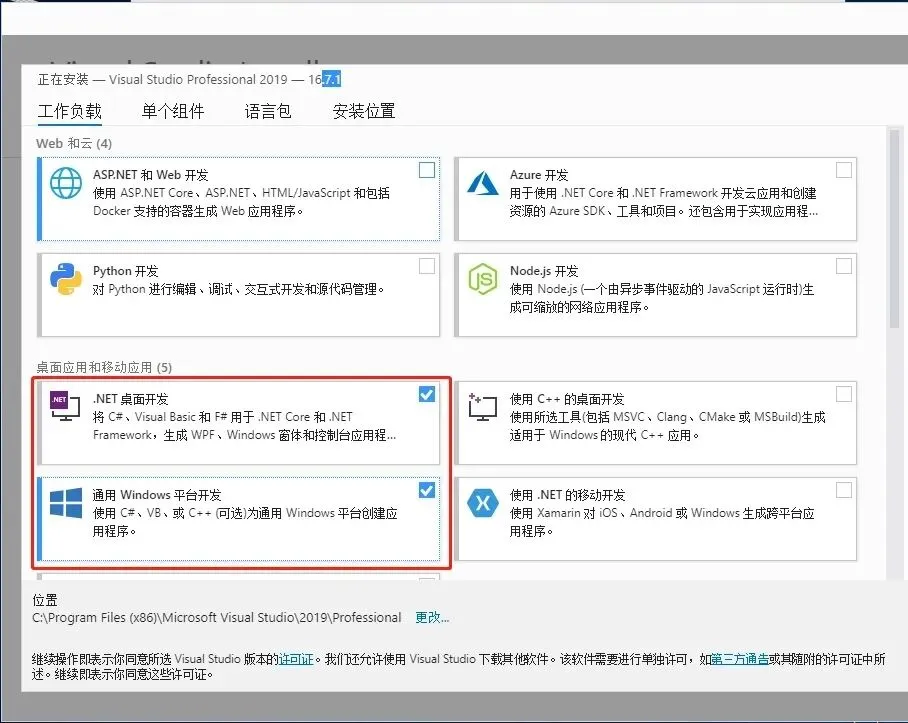This screenshot has width=908, height=723.
Task: Click the .NET desktop development icon
Action: pos(65,407)
